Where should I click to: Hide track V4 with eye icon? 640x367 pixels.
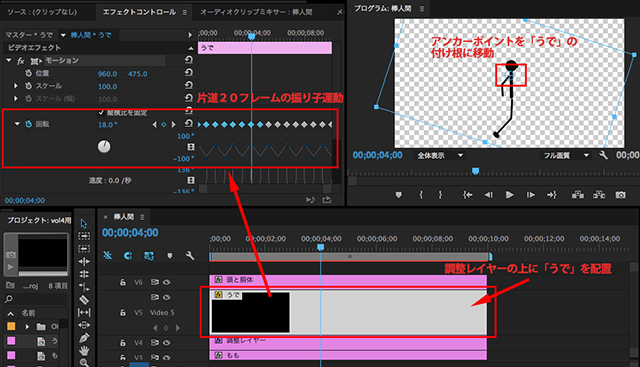click(166, 343)
